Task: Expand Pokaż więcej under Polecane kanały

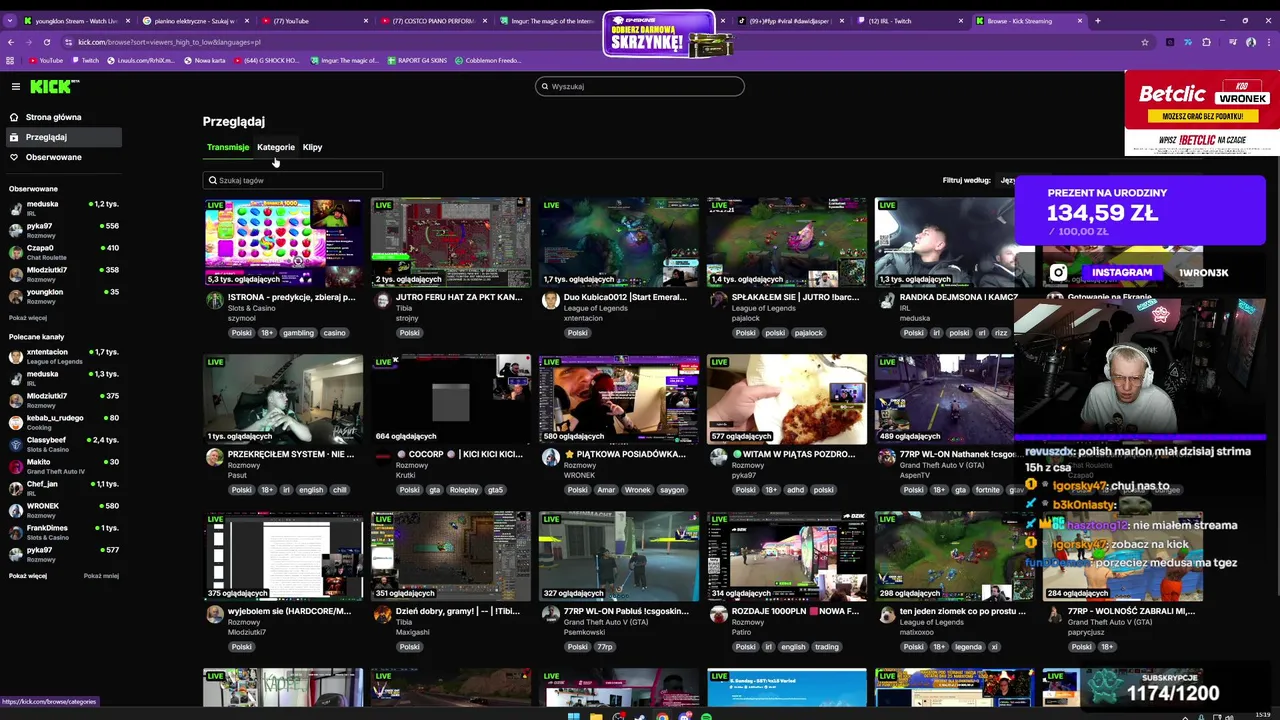Action: coord(28,576)
